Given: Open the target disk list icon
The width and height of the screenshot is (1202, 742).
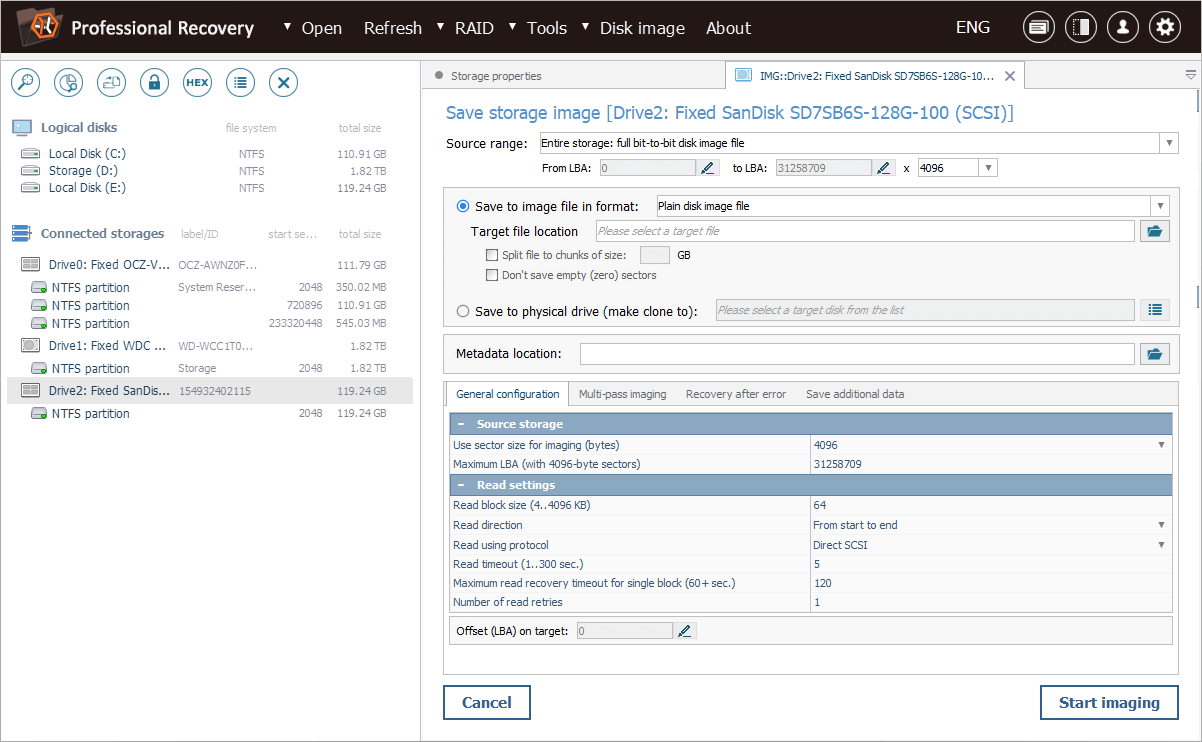Looking at the screenshot, I should pyautogui.click(x=1155, y=310).
